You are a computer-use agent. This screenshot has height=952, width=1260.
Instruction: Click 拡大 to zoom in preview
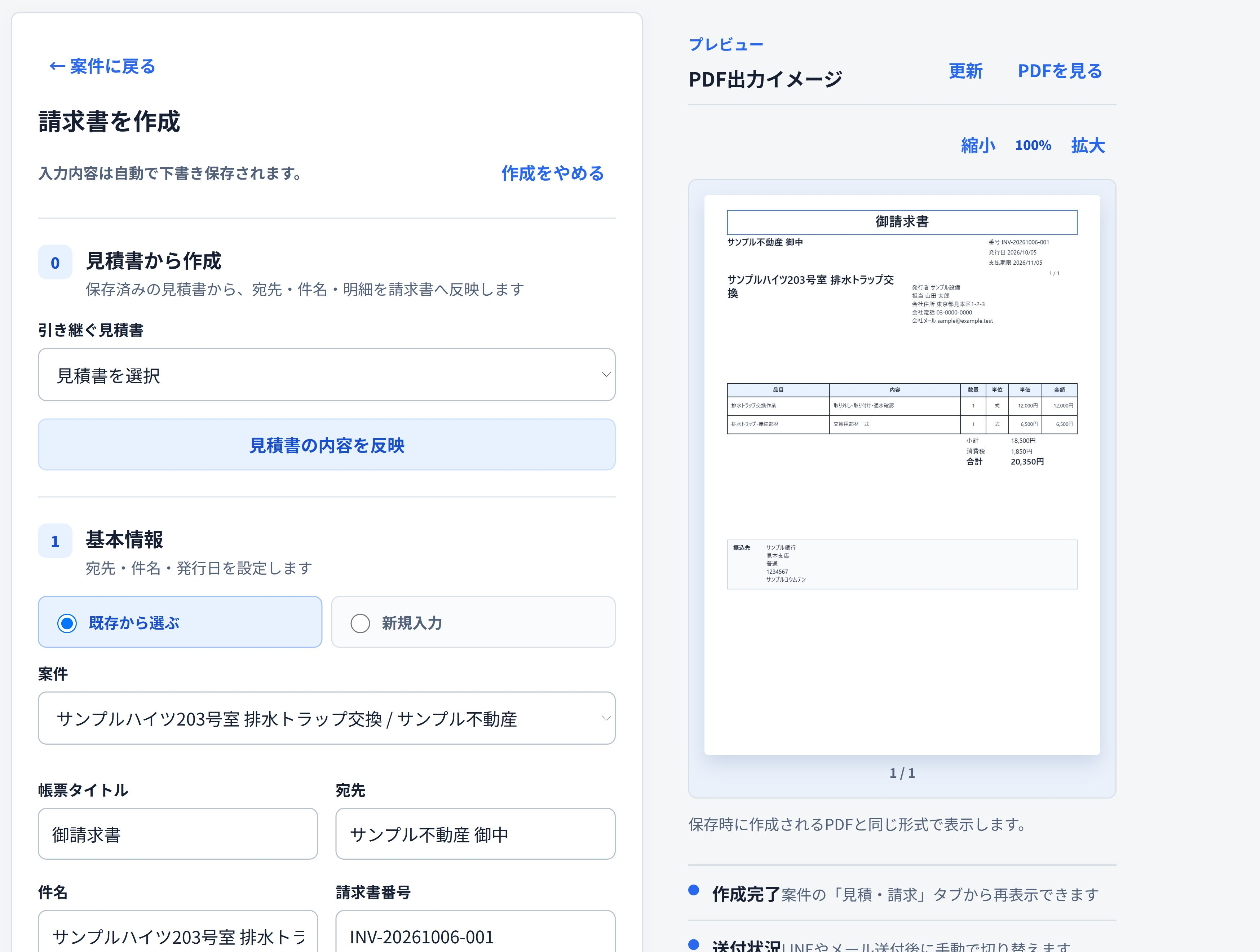pyautogui.click(x=1087, y=146)
